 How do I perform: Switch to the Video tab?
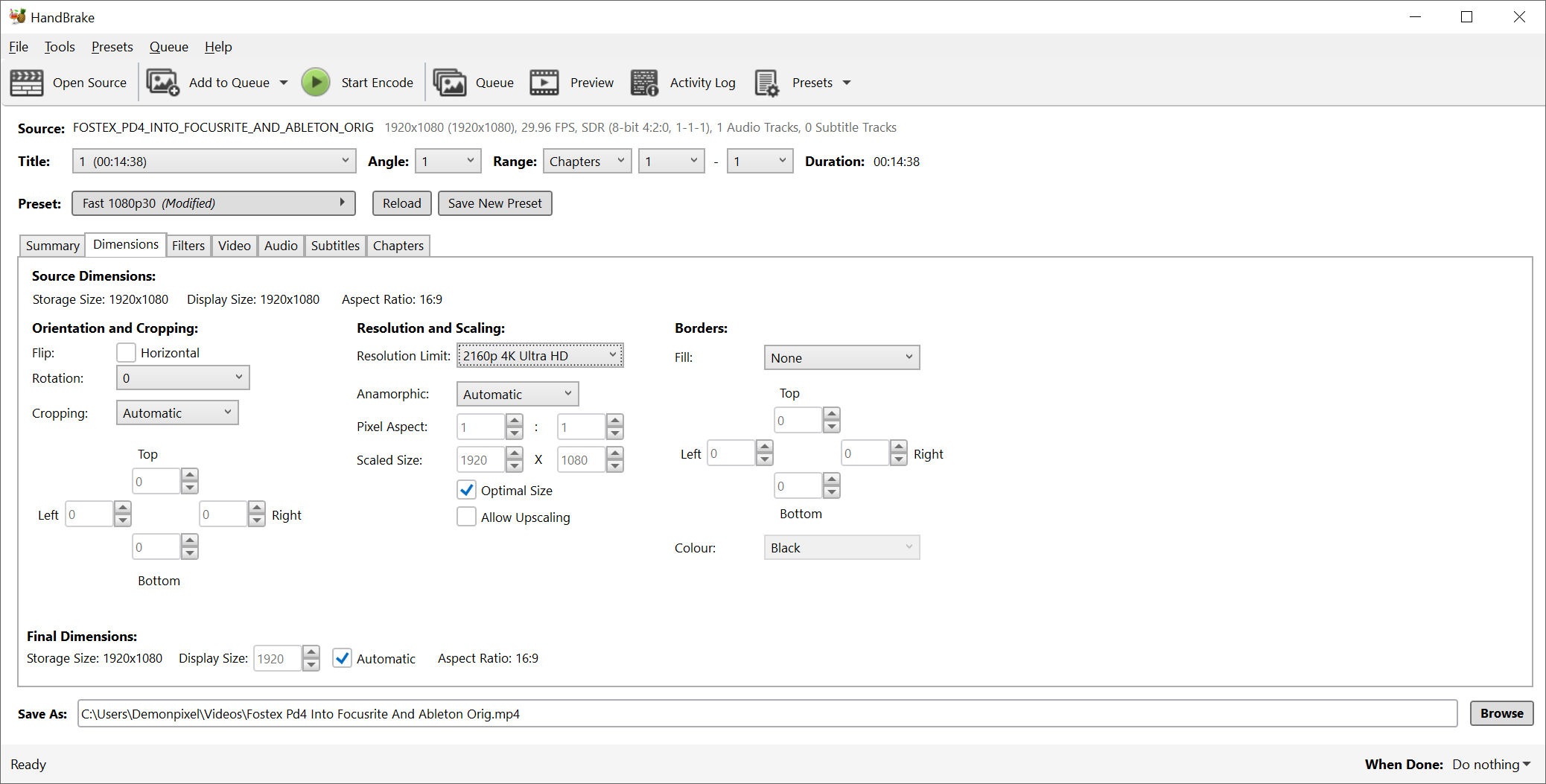click(235, 246)
